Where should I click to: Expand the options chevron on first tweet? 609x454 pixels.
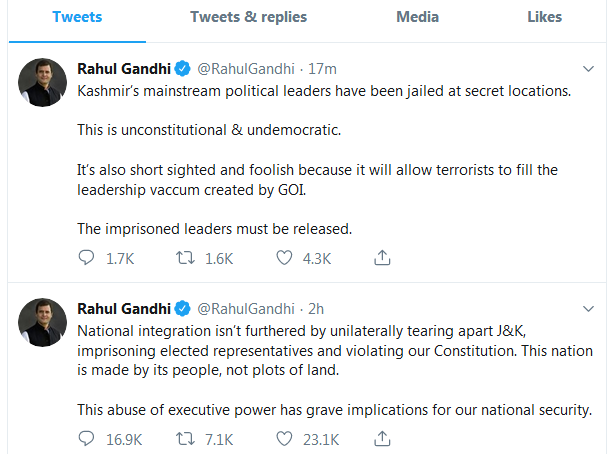(589, 69)
